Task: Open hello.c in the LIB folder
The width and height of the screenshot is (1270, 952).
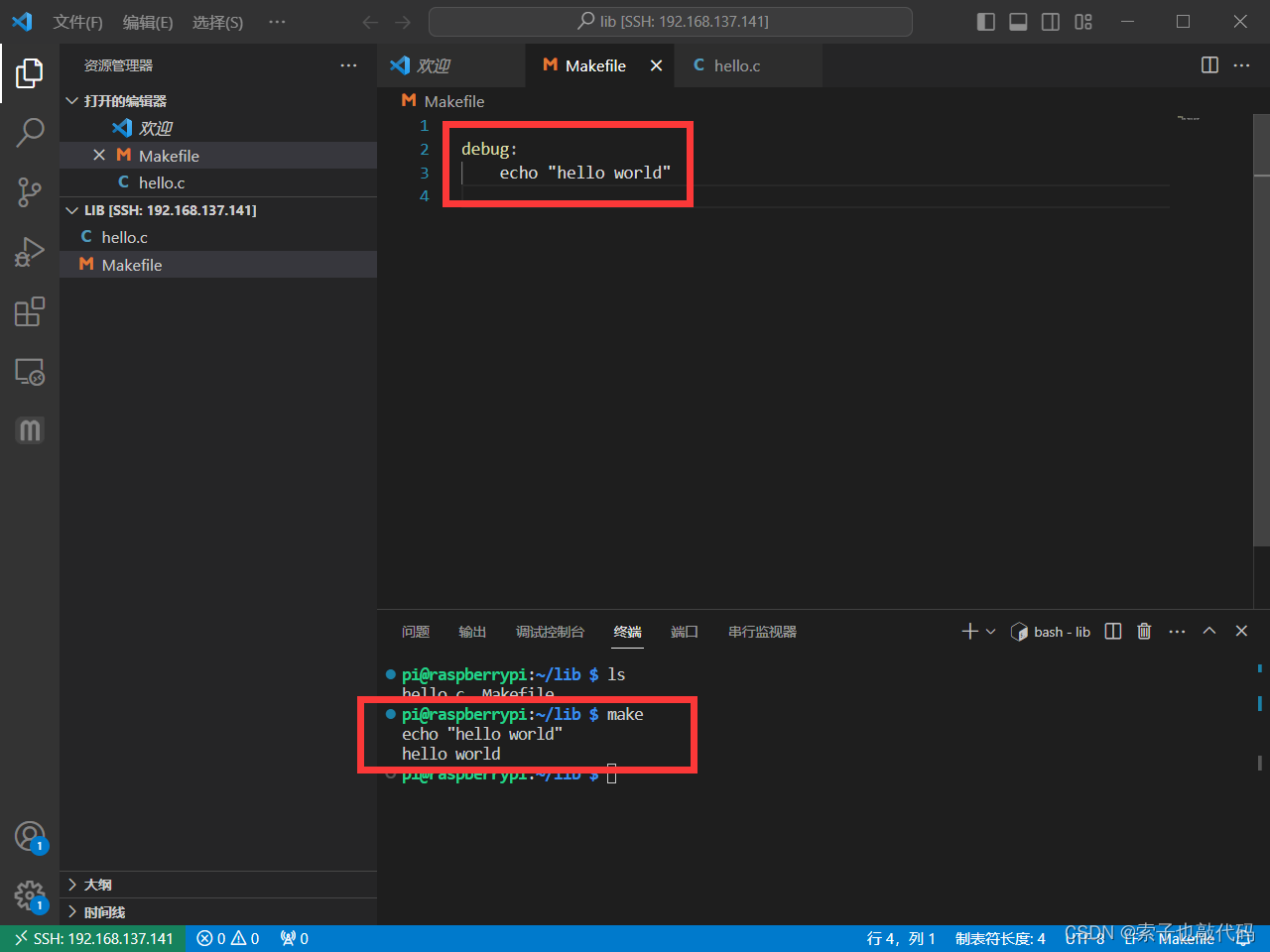Action: click(x=218, y=237)
